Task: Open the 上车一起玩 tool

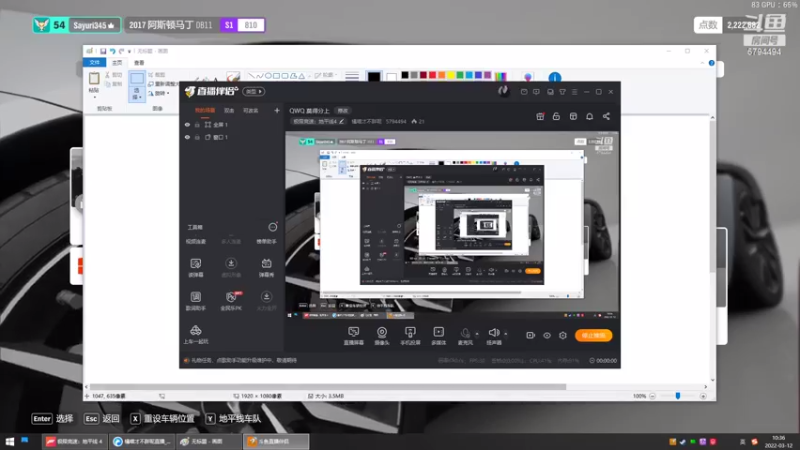Action: pyautogui.click(x=196, y=334)
